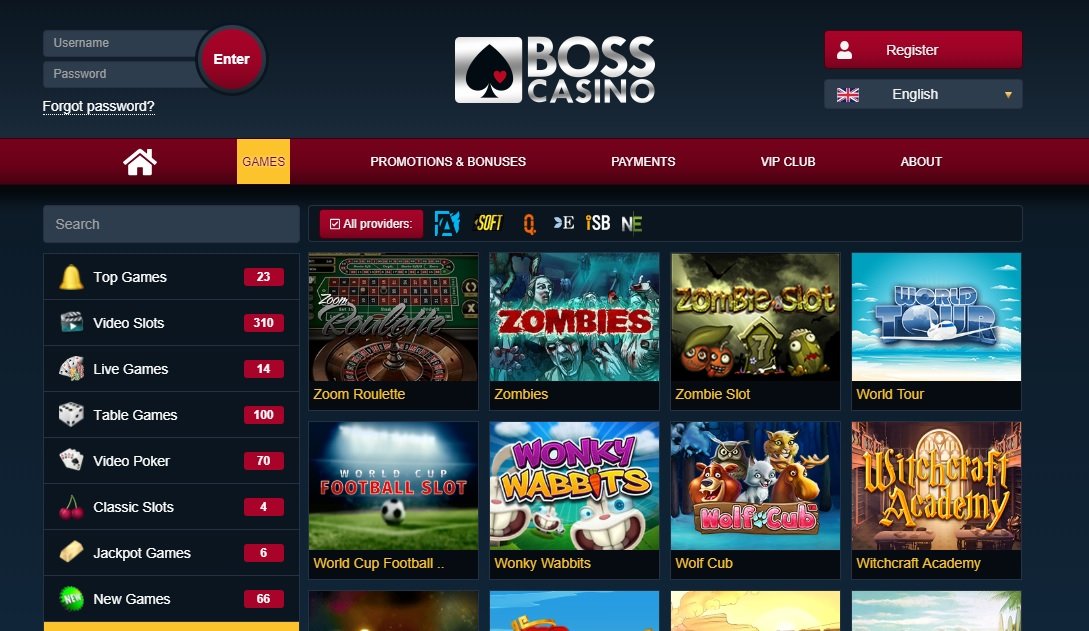
Task: Click the Forgot password link
Action: point(99,106)
